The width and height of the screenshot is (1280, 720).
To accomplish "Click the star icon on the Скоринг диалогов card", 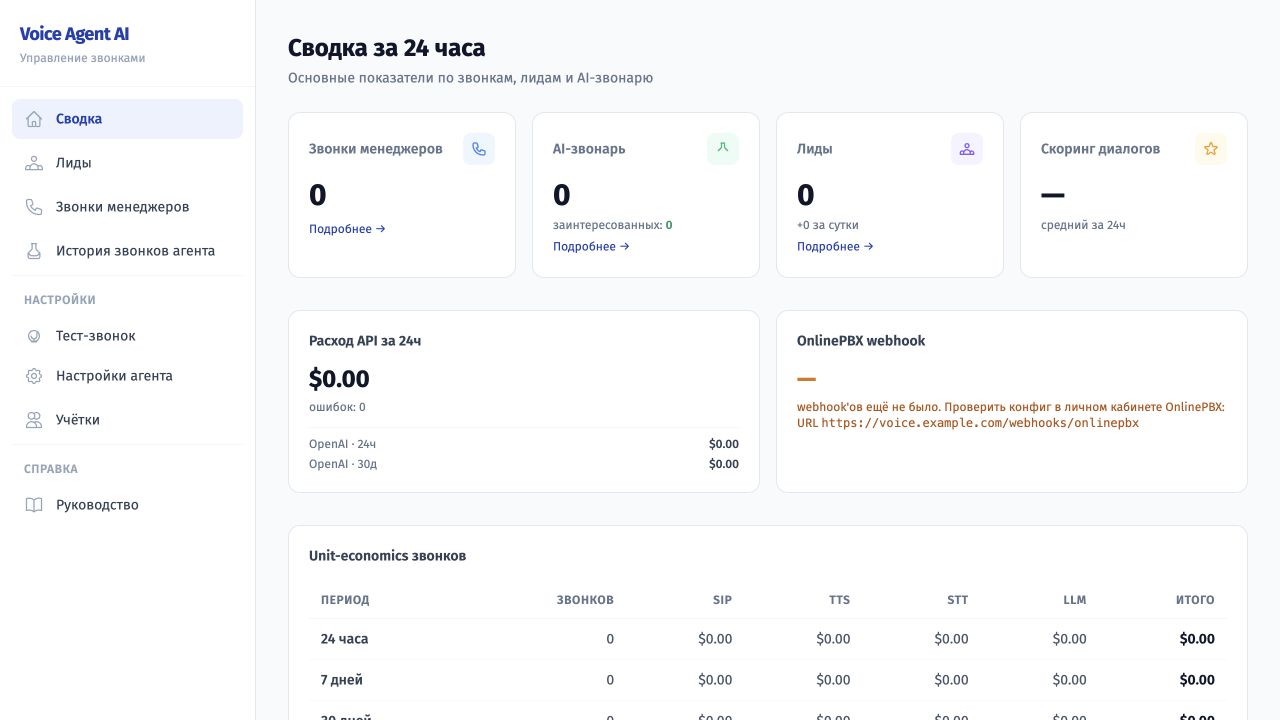I will (x=1211, y=149).
